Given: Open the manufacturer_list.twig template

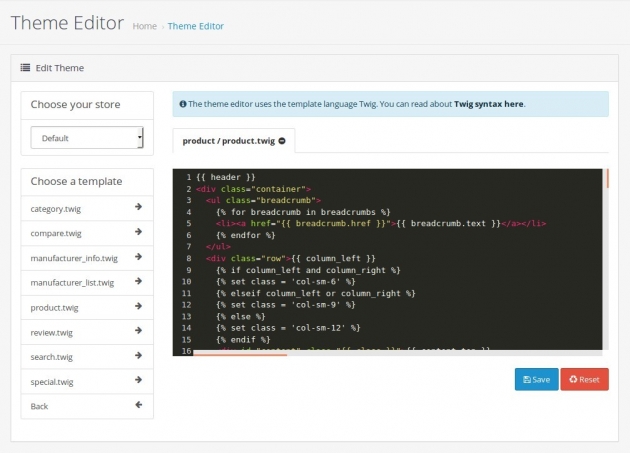Looking at the screenshot, I should (87, 283).
